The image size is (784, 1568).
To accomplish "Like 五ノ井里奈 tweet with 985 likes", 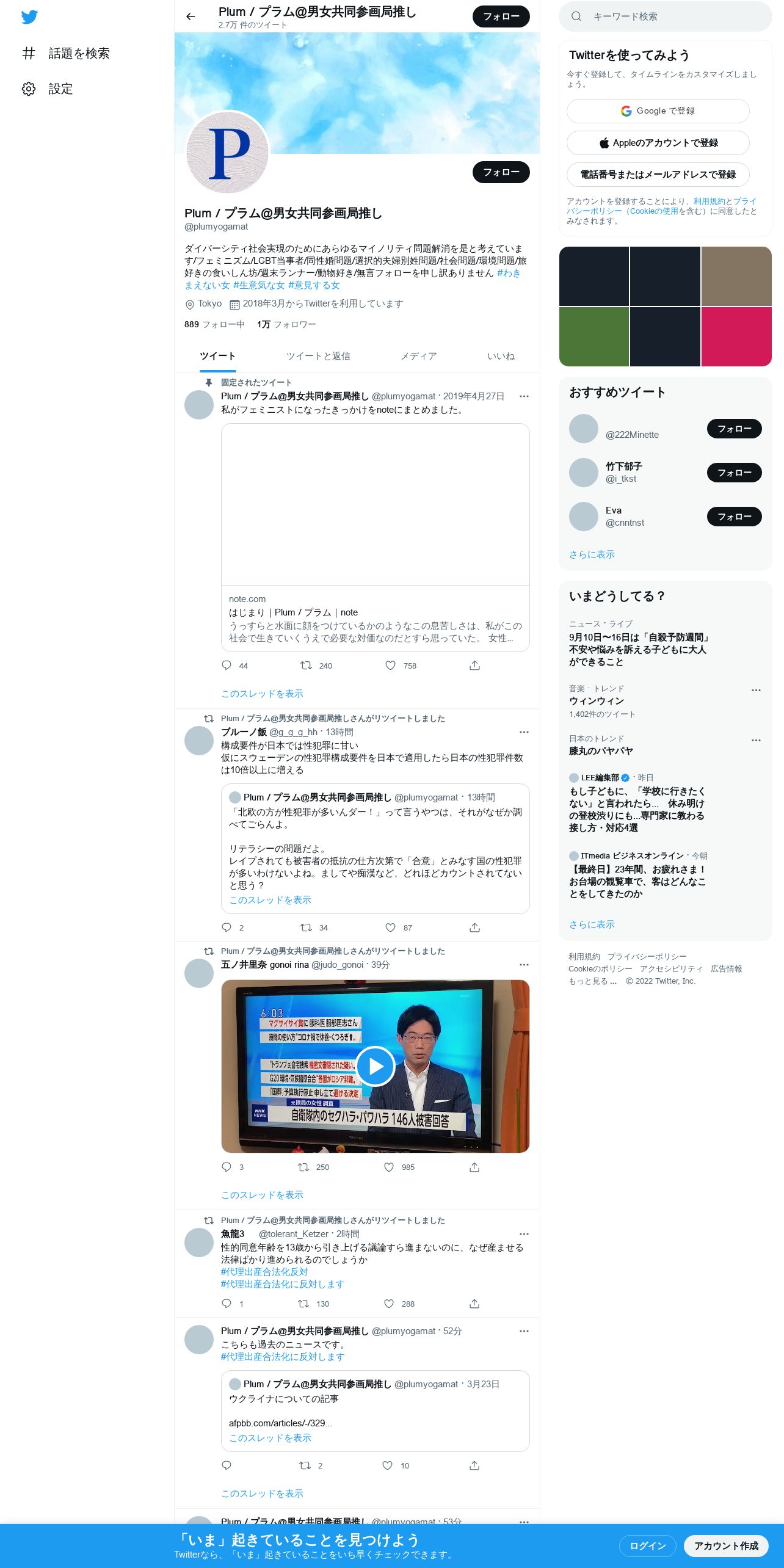I will click(389, 1167).
